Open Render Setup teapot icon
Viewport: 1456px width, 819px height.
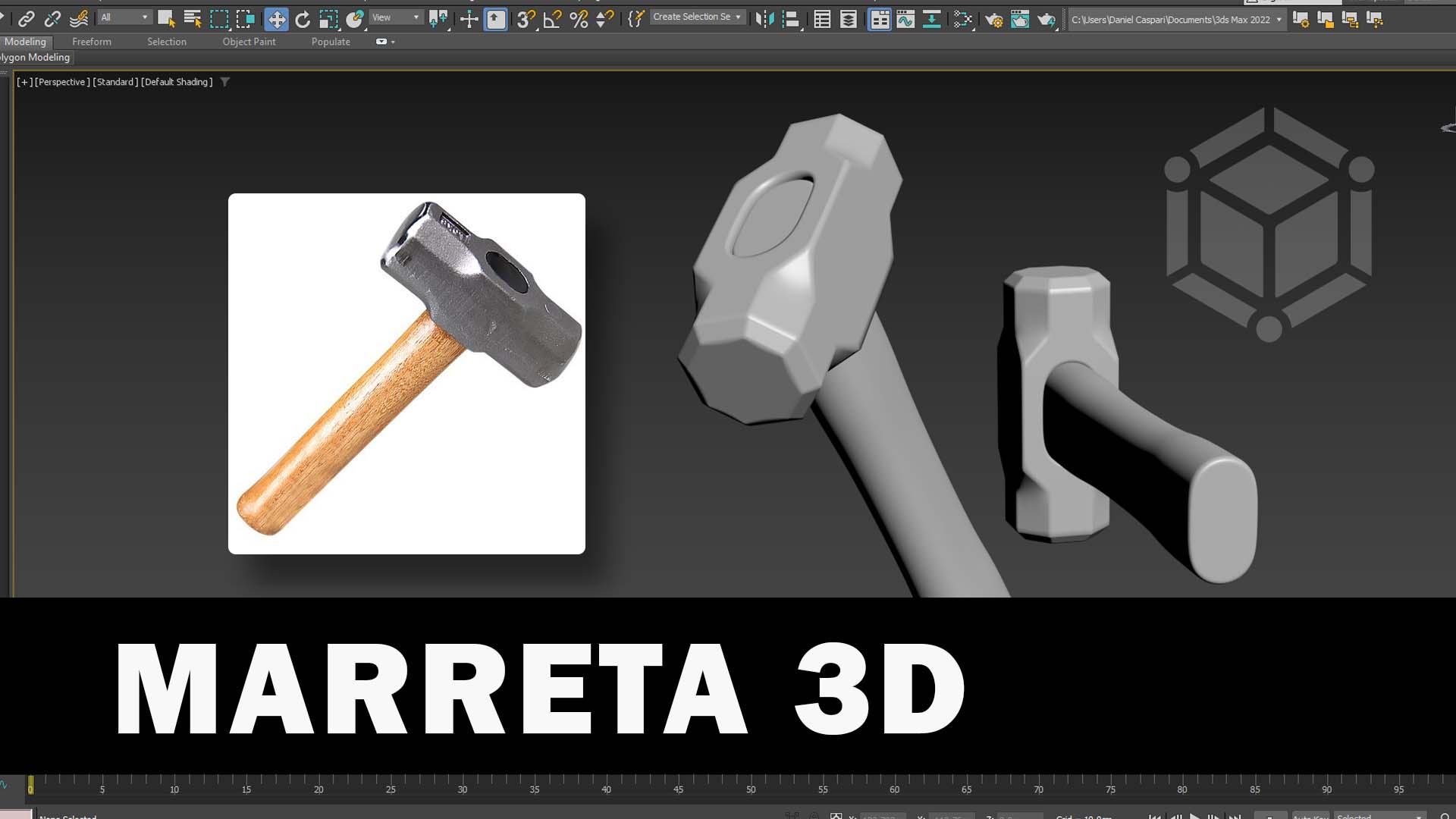coord(993,20)
